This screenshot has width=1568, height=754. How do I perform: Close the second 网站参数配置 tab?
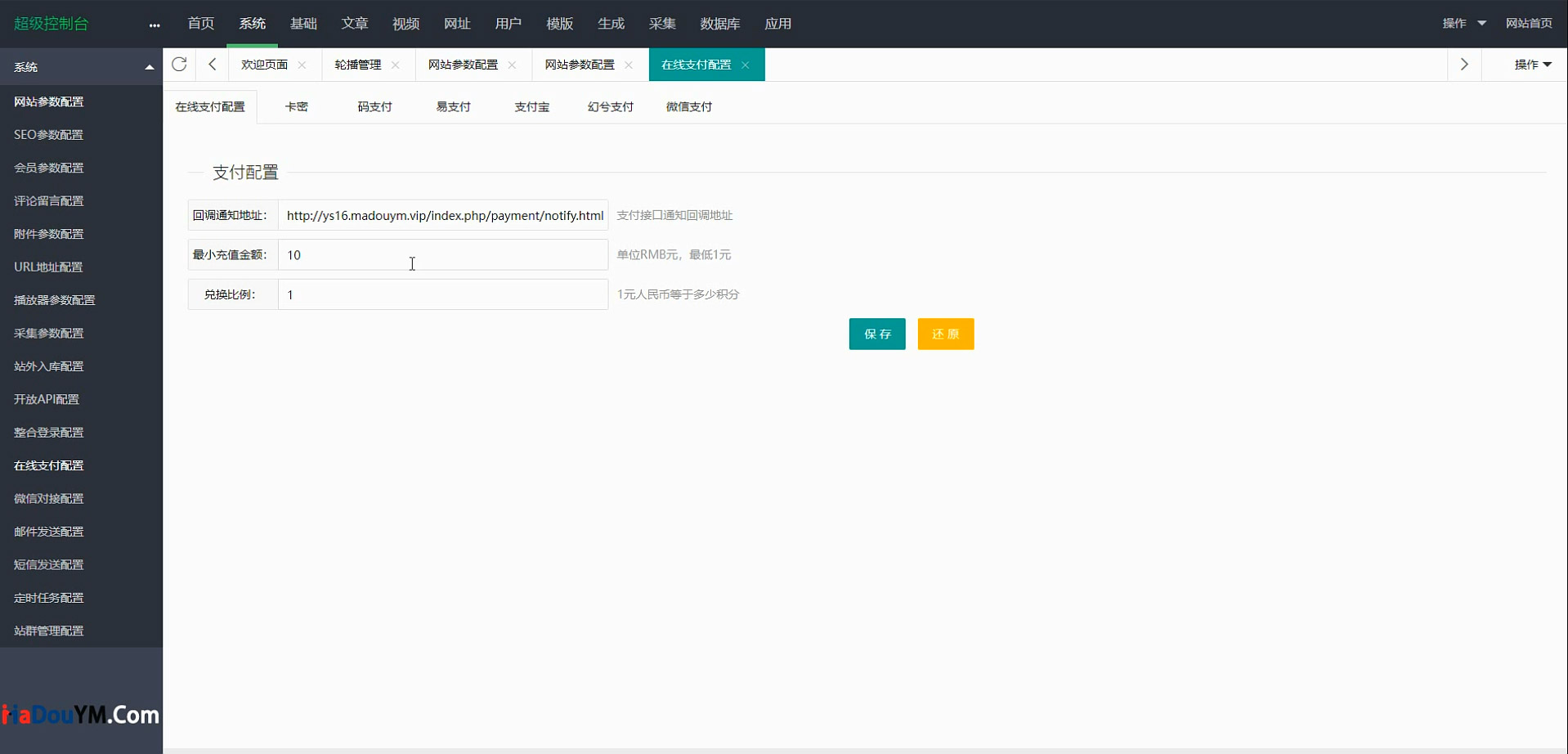(629, 65)
